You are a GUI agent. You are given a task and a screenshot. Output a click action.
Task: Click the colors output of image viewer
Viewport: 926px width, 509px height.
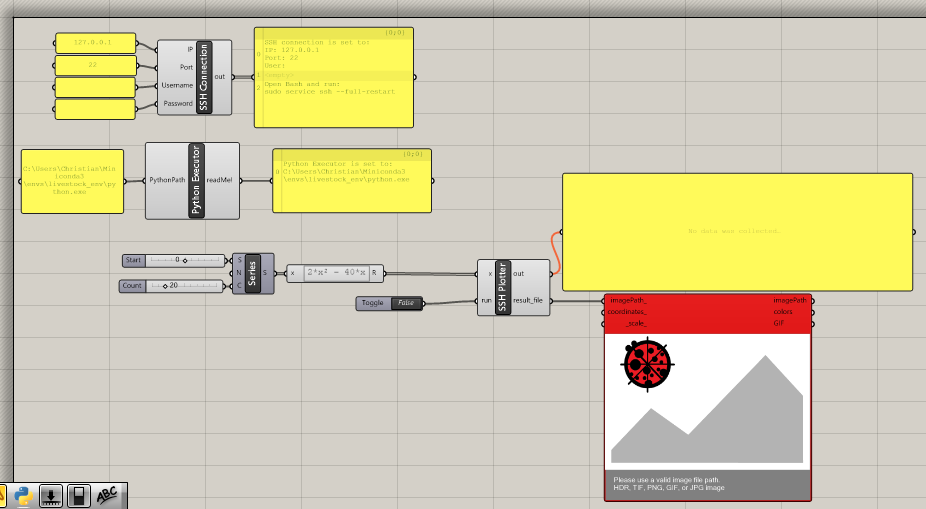tap(783, 312)
